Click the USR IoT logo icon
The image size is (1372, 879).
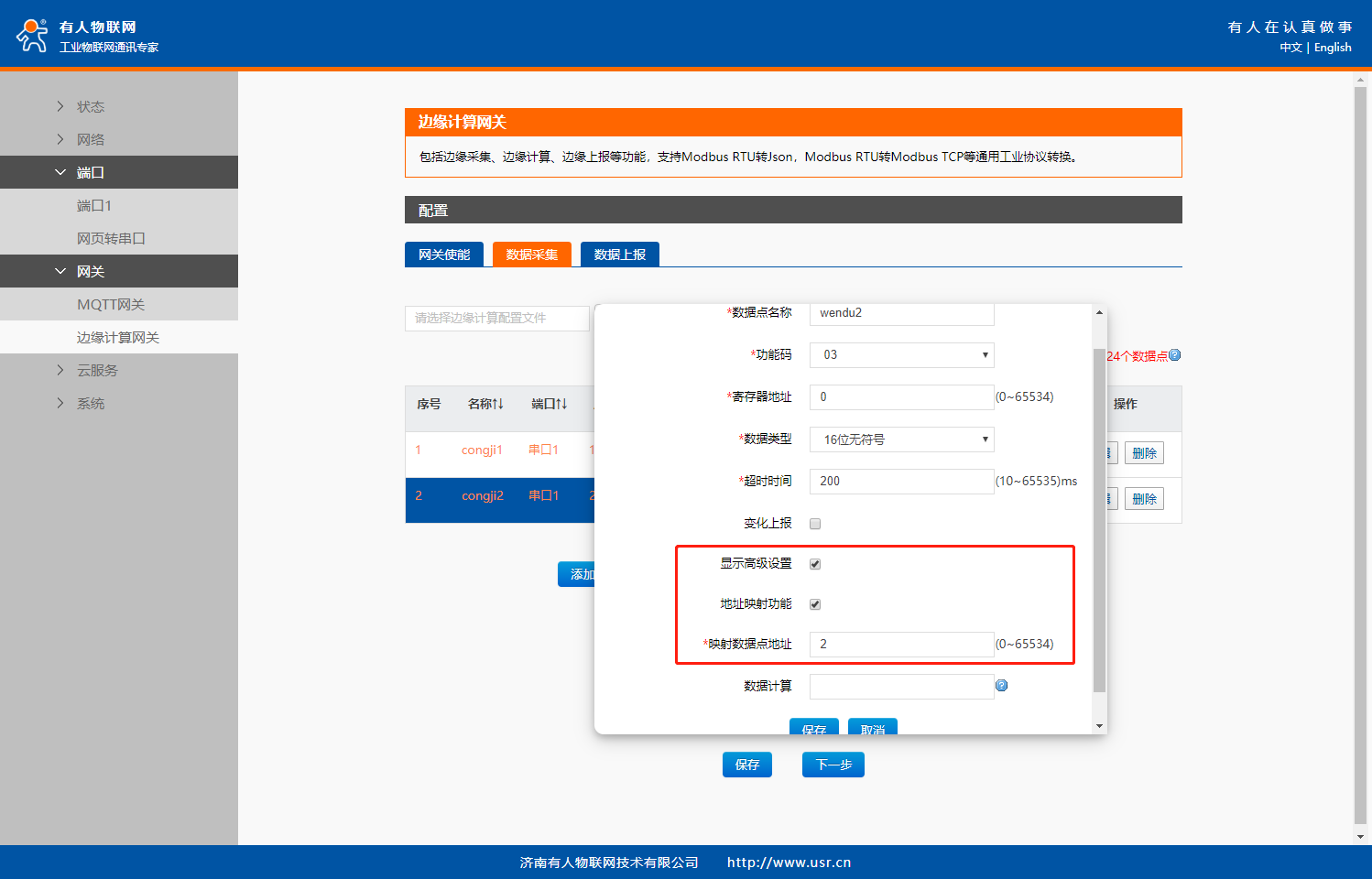[x=32, y=36]
